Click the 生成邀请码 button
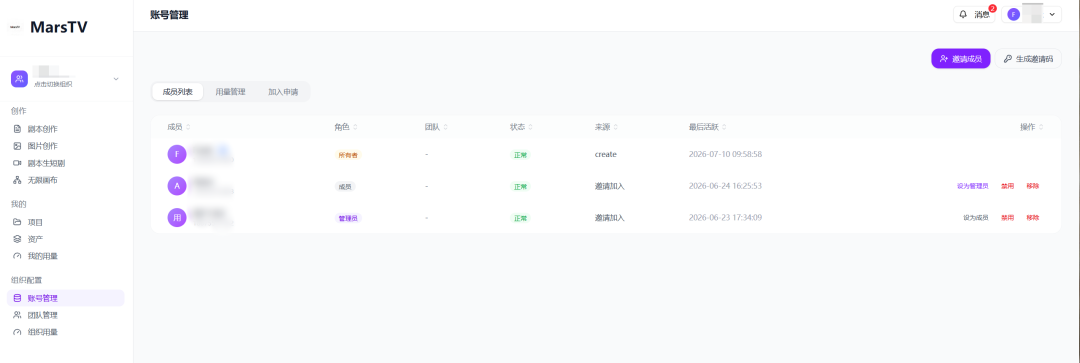1080x363 pixels. coord(1028,59)
